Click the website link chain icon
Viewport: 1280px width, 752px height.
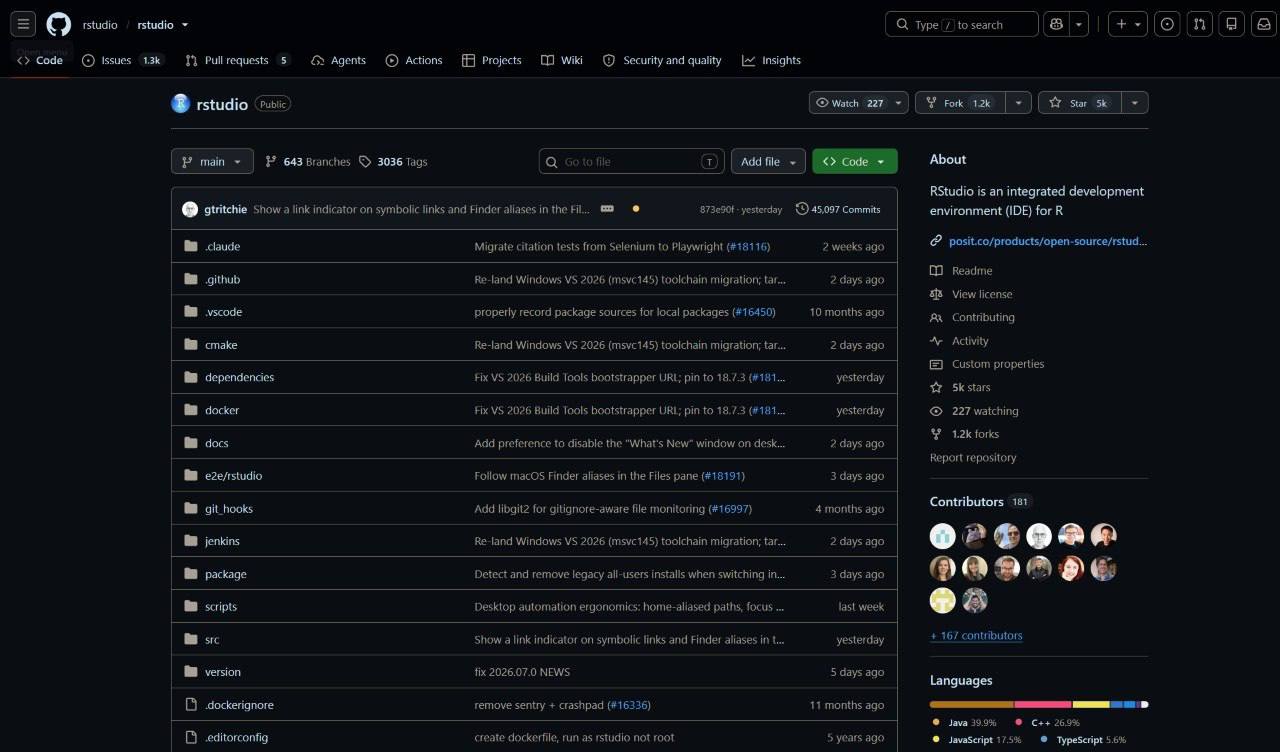click(x=936, y=240)
